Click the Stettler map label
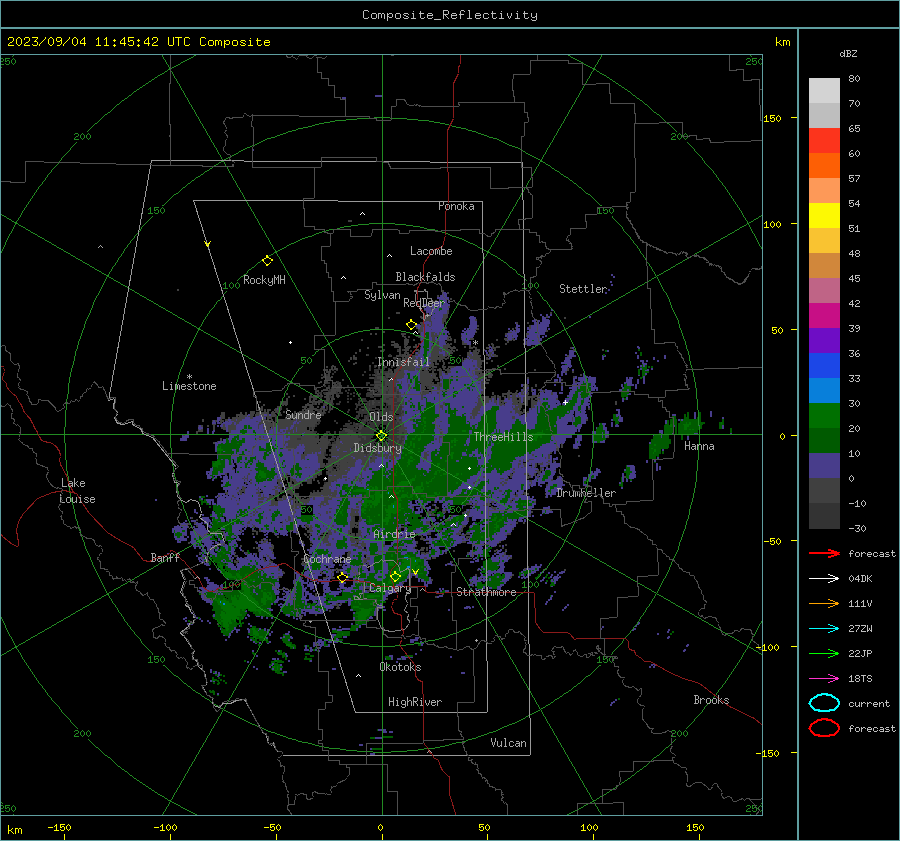The width and height of the screenshot is (900, 841). (x=583, y=289)
